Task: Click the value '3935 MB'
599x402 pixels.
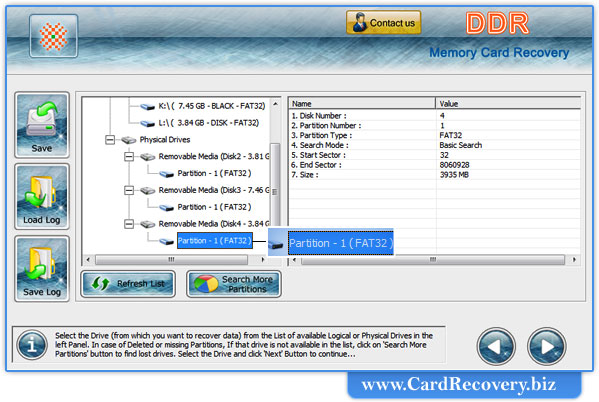Action: [454, 175]
